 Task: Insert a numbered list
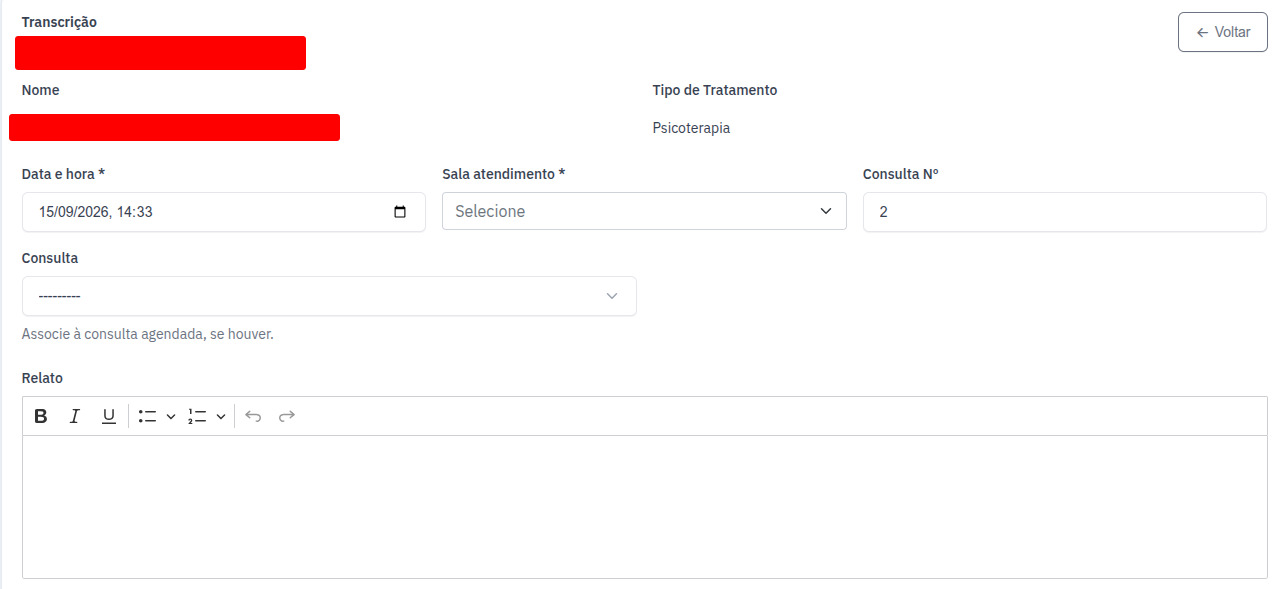point(197,416)
